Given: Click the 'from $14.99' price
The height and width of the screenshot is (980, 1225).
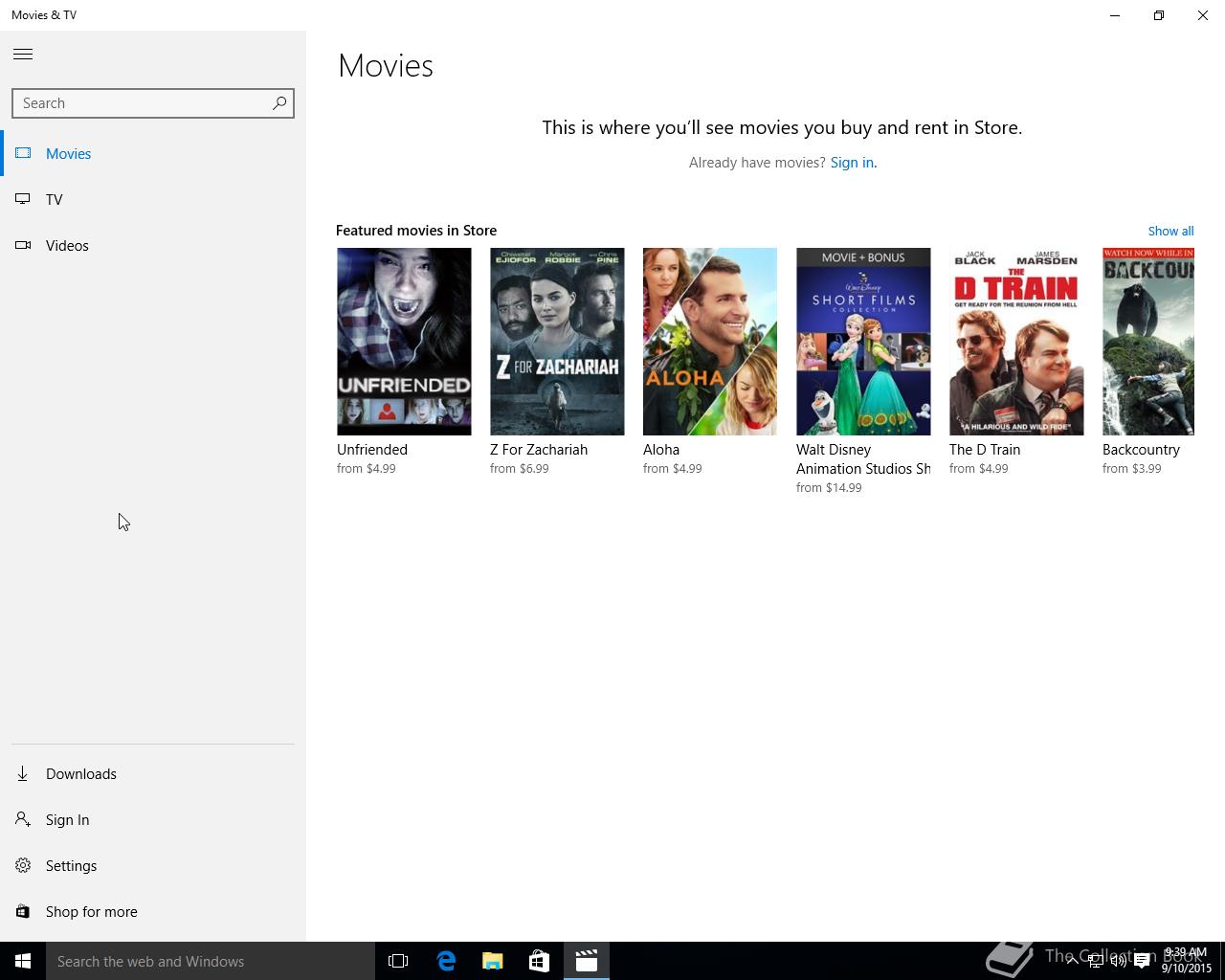Looking at the screenshot, I should (x=829, y=488).
